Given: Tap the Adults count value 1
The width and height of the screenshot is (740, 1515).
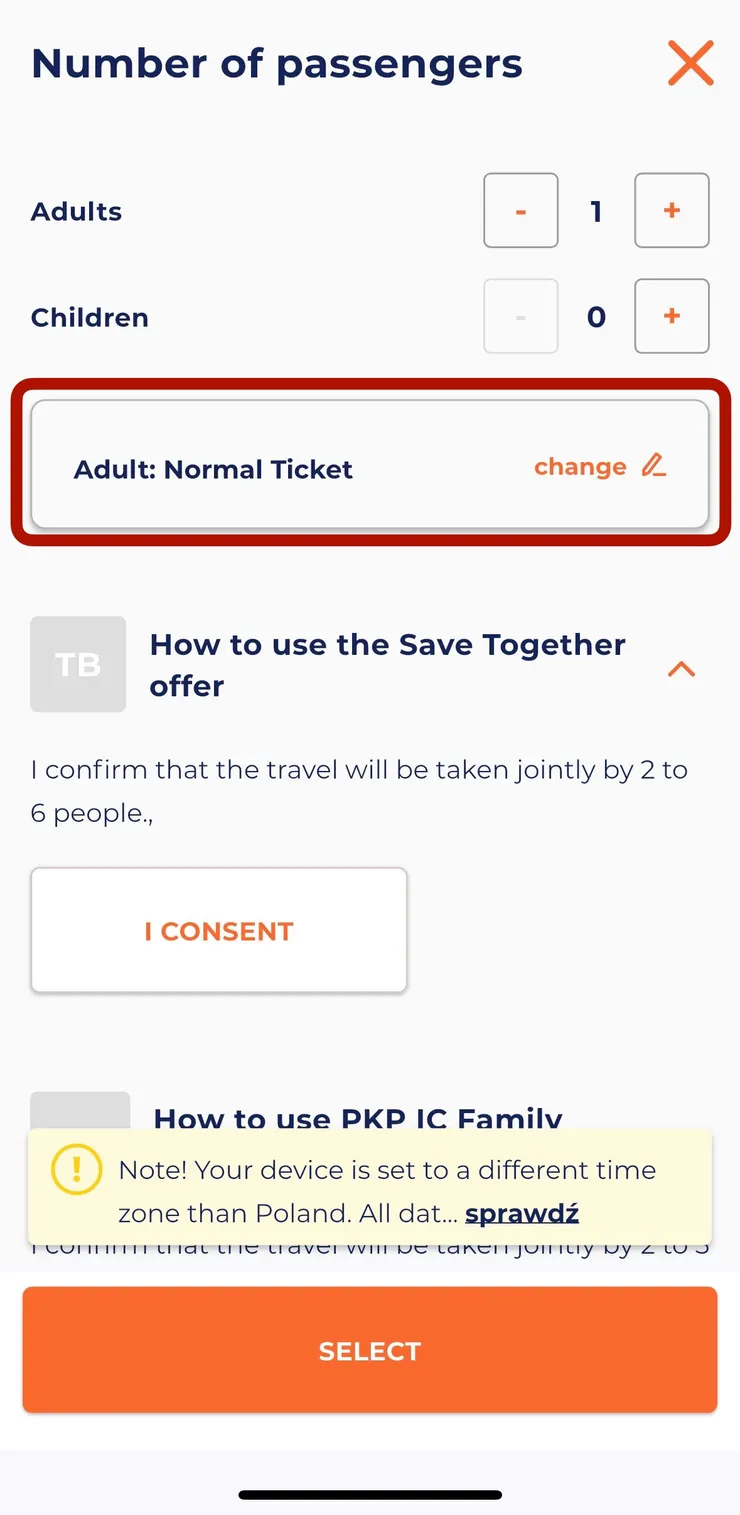Looking at the screenshot, I should pos(596,211).
